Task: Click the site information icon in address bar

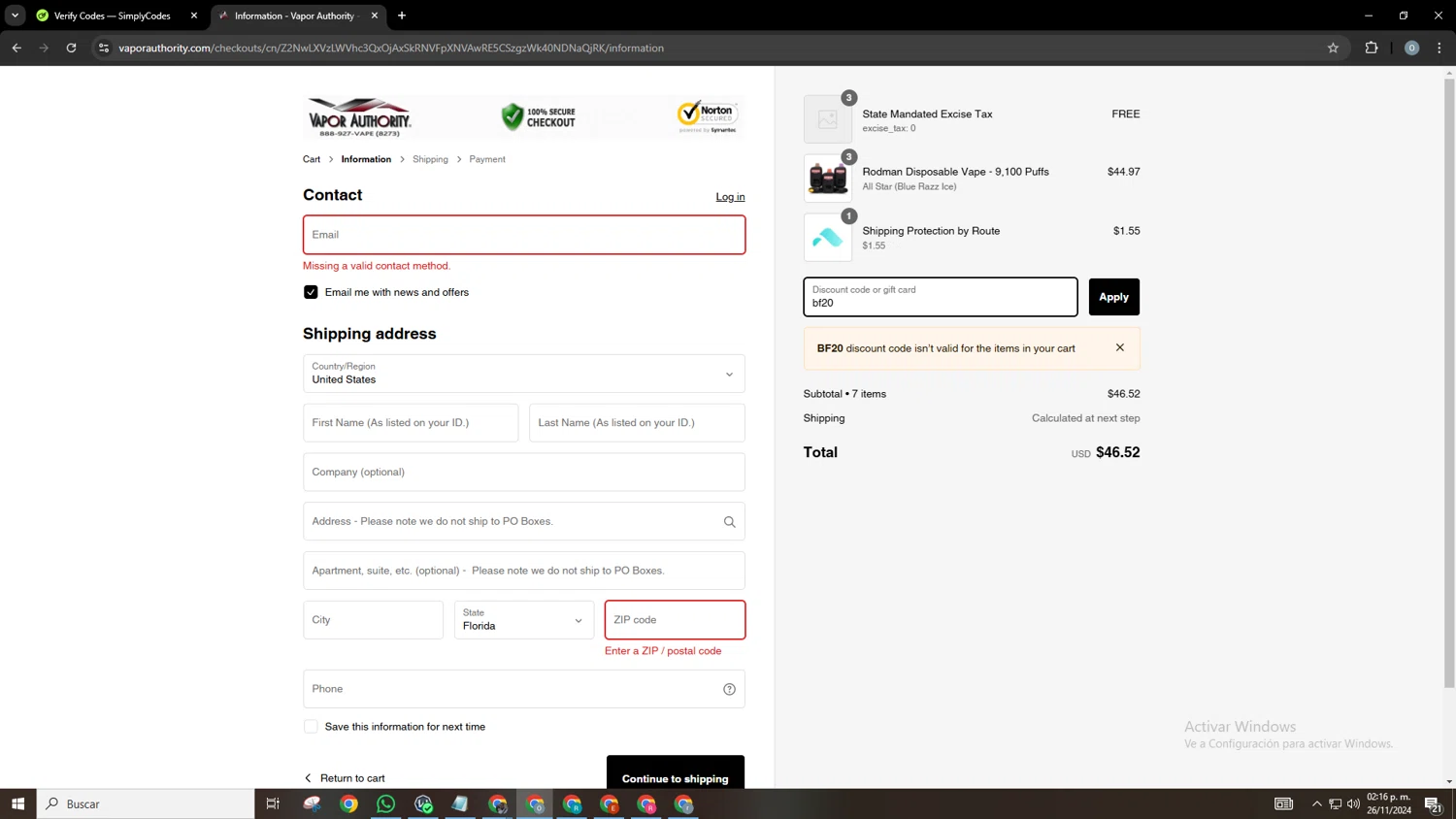Action: point(104,48)
